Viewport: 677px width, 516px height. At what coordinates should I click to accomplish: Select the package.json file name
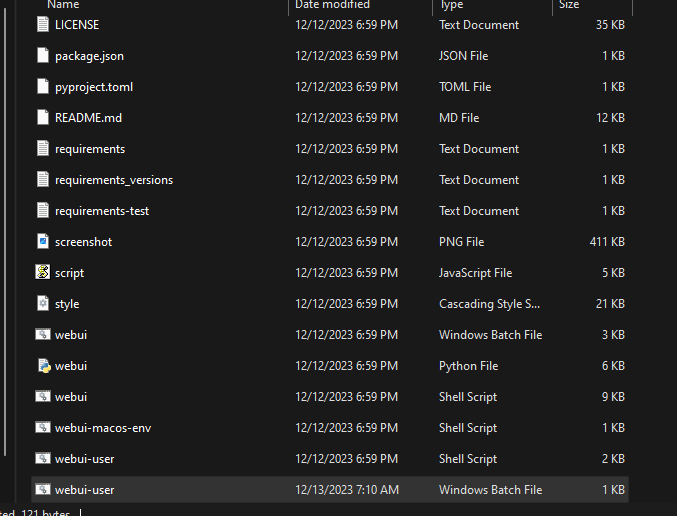tap(89, 56)
